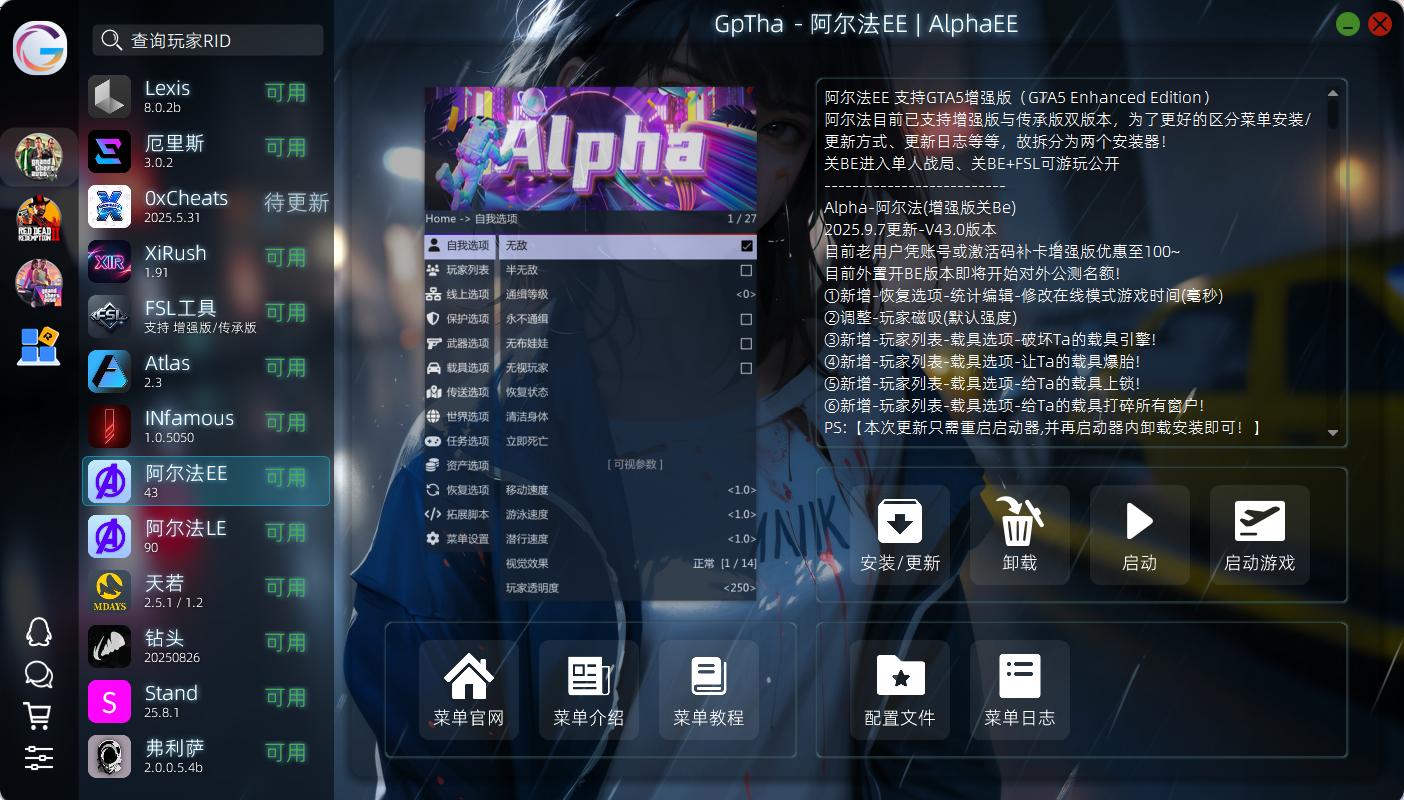Screen dimensions: 1404x800
Task: Enable the 半无敌 checkbox
Action: coord(746,270)
